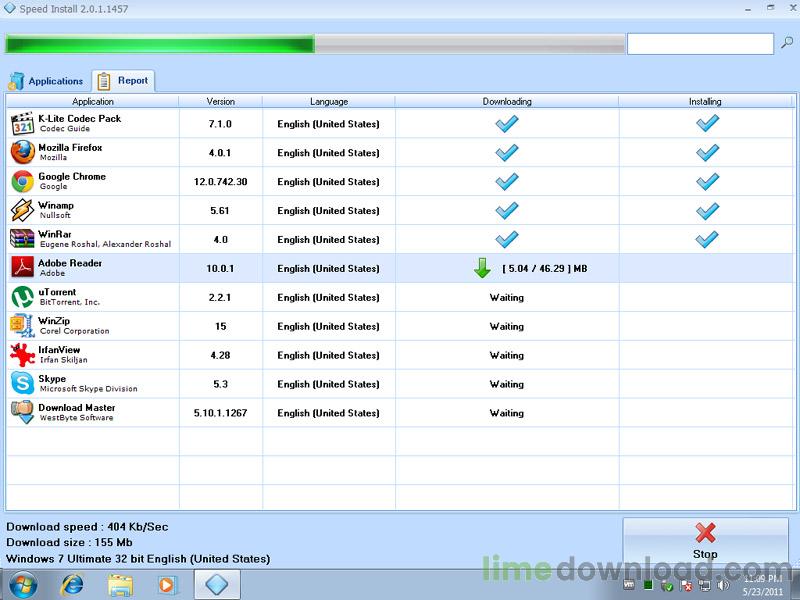800x600 pixels.
Task: Click the Application column header
Action: pos(93,102)
